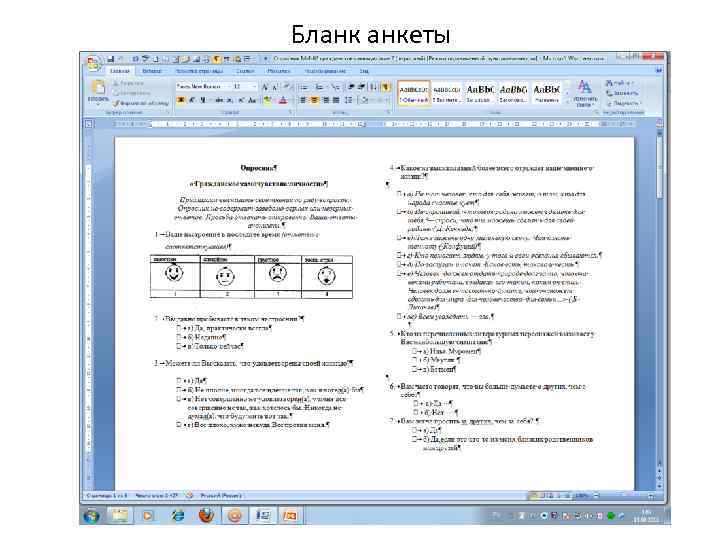Open the font size dropdown
Screen dimensions: 720x540
254,86
